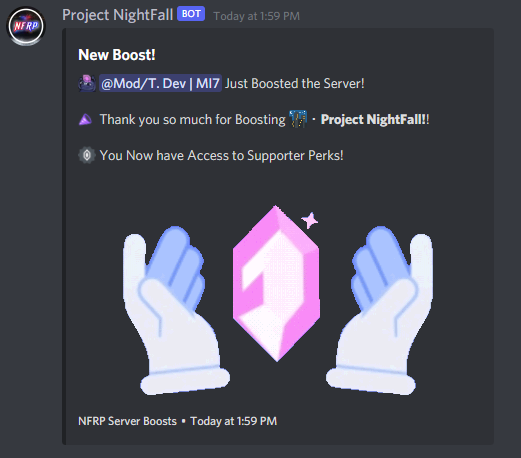Click the gray boost badge emoji

[x=87, y=155]
